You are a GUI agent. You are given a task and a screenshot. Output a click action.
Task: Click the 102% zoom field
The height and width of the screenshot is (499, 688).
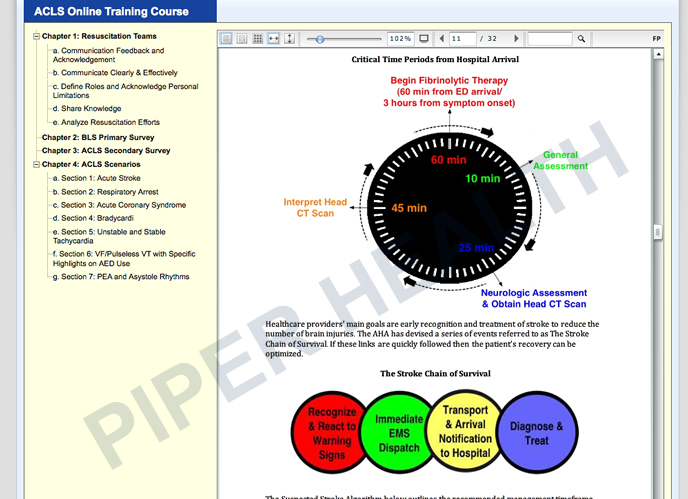400,39
